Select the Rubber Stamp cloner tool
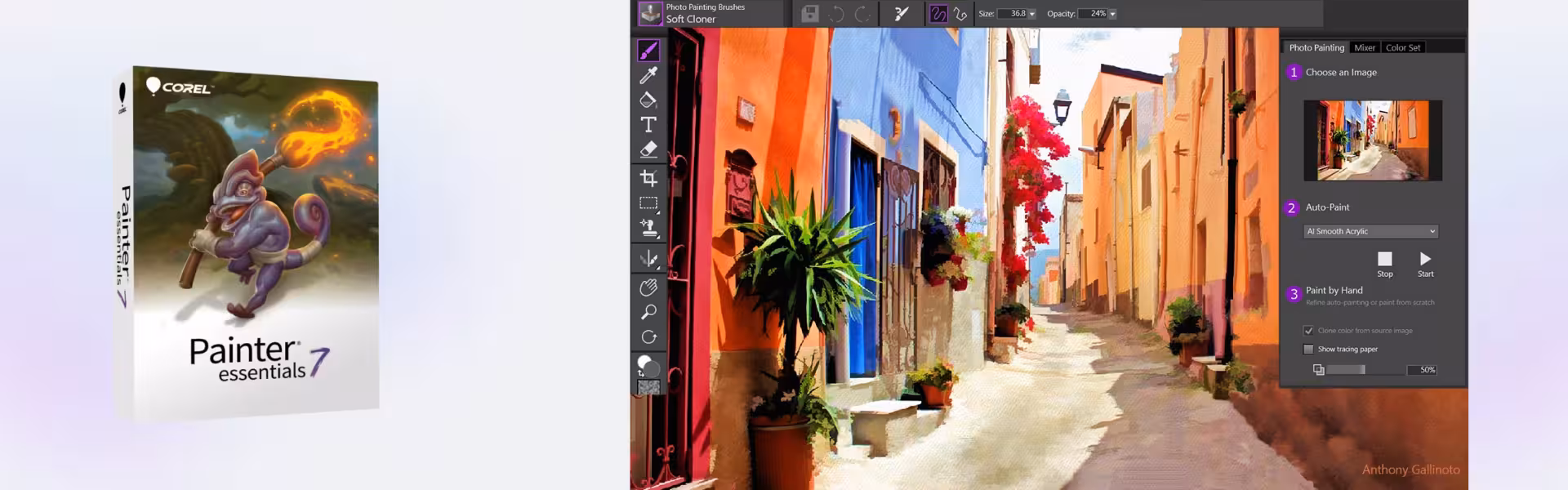 [x=648, y=229]
